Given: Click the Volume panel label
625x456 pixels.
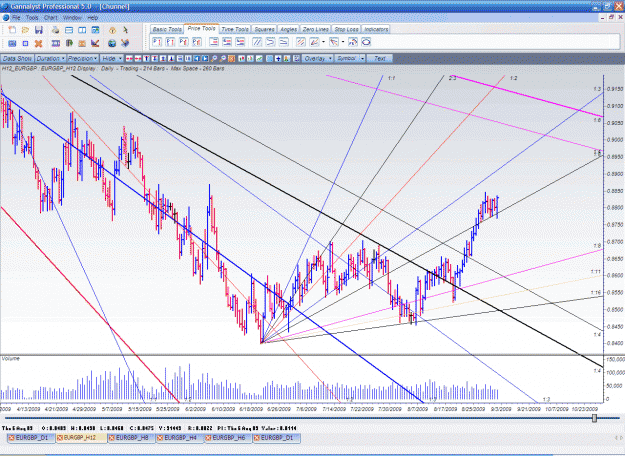Looking at the screenshot, I should 10,359.
